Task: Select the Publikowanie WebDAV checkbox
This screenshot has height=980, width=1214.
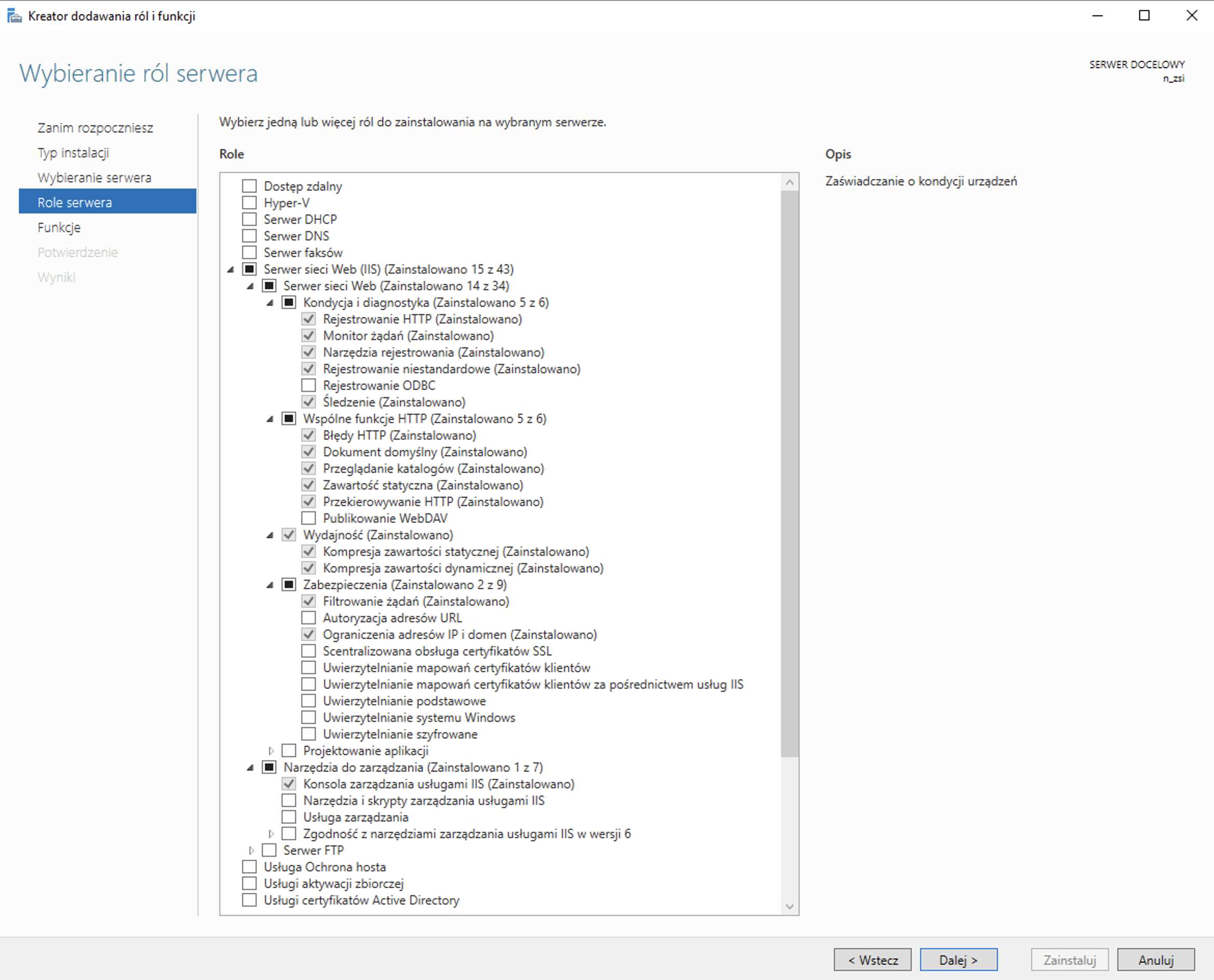Action: pos(308,518)
